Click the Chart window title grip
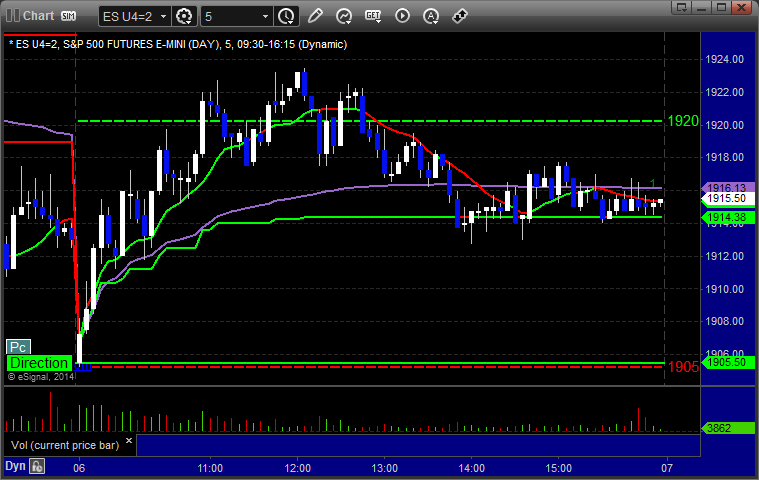Image resolution: width=759 pixels, height=480 pixels. tap(11, 16)
